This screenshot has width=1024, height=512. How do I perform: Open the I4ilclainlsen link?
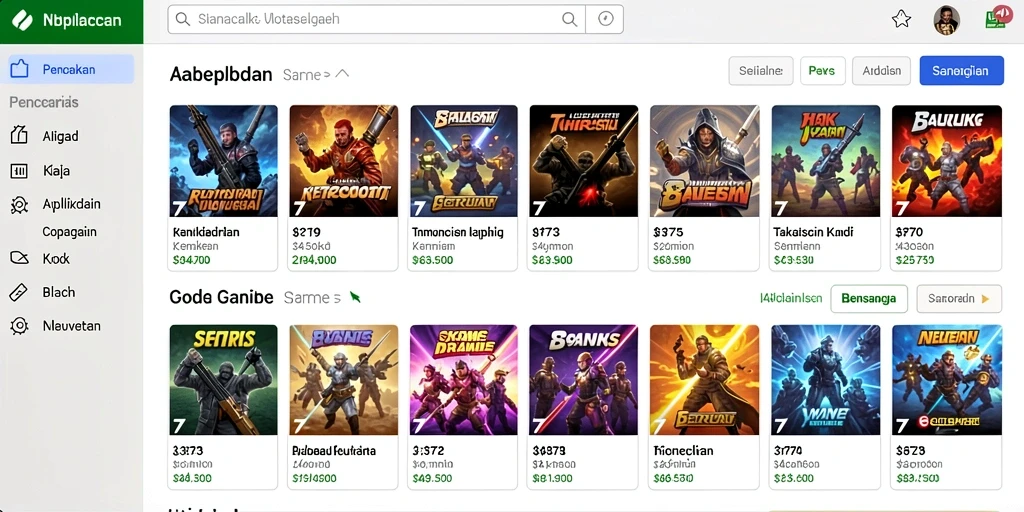pyautogui.click(x=791, y=298)
